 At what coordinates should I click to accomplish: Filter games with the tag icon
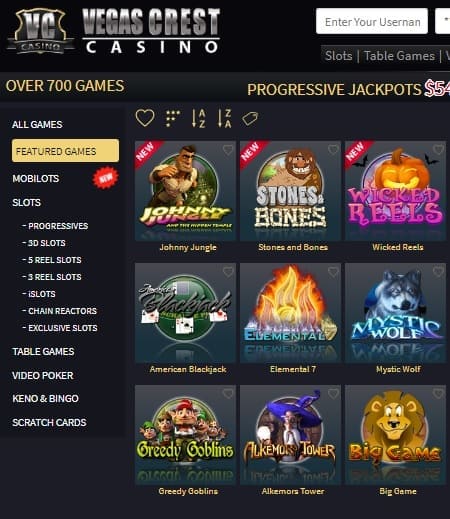tap(250, 119)
